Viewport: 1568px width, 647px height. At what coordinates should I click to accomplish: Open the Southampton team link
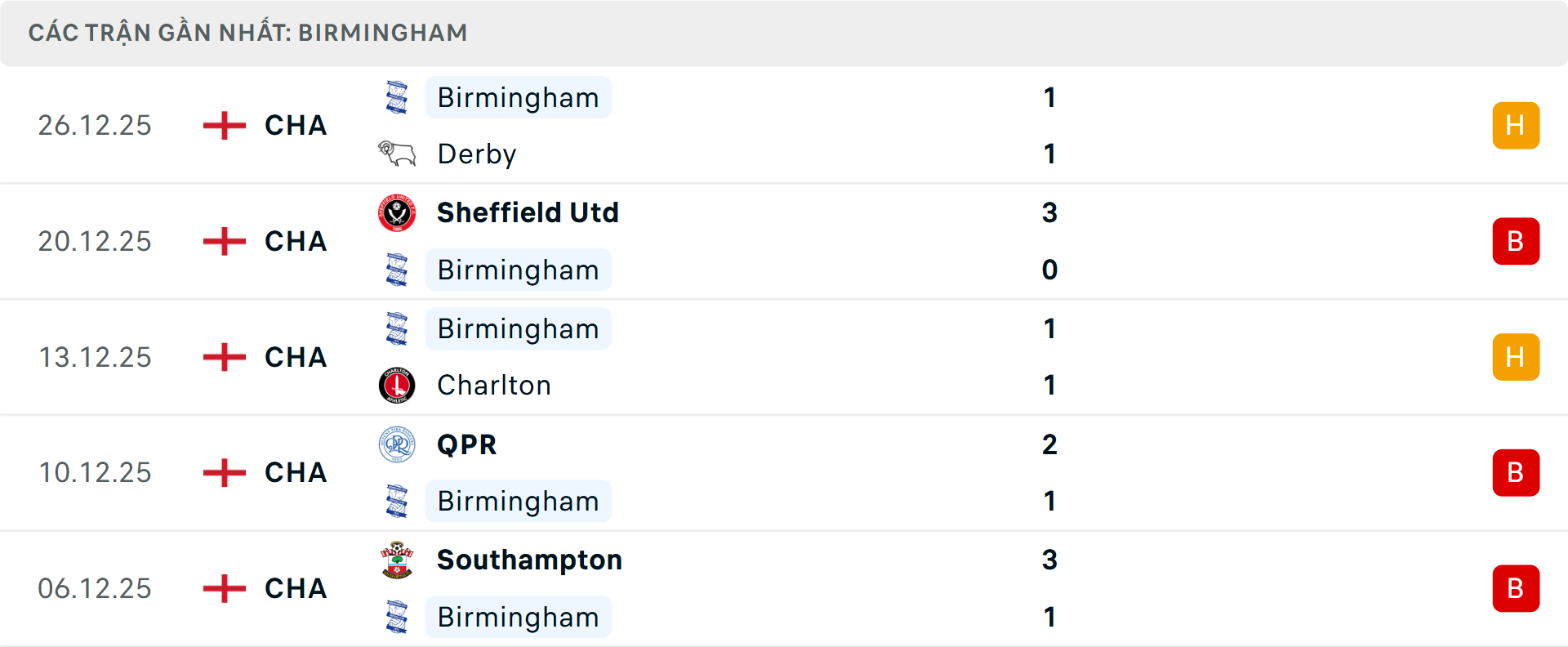click(x=529, y=560)
